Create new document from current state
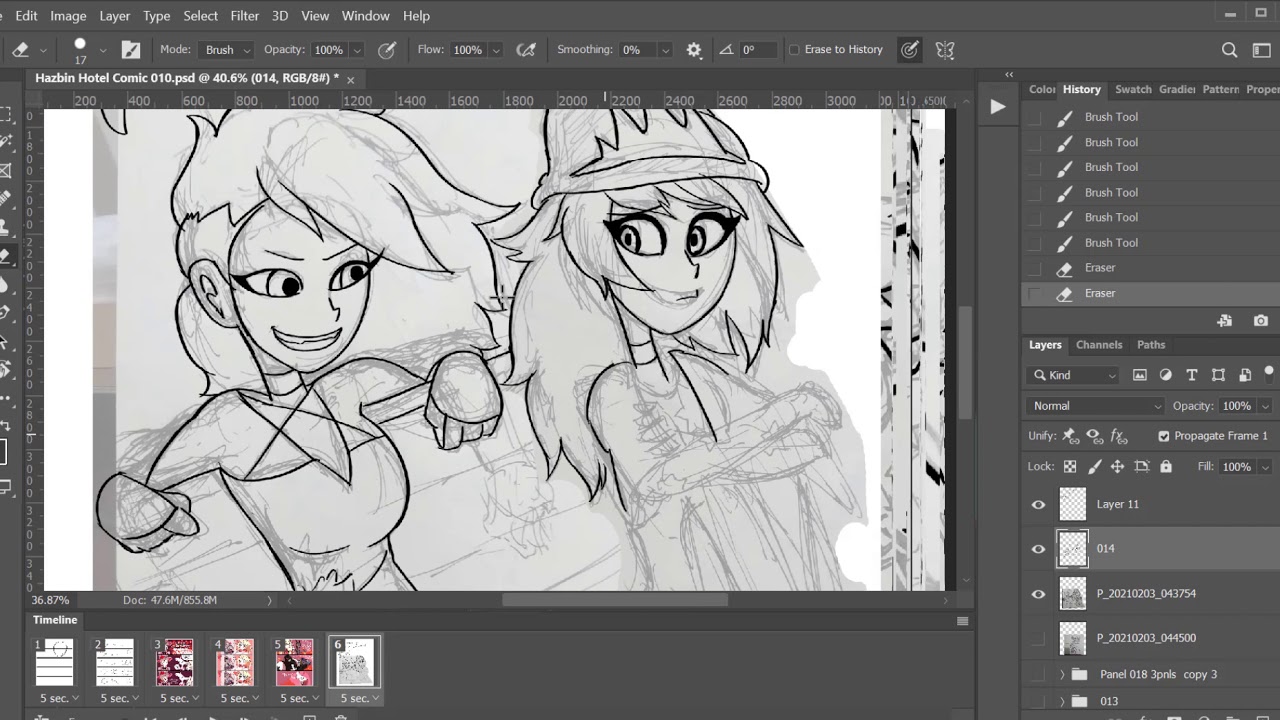This screenshot has width=1280, height=720. [x=1224, y=321]
